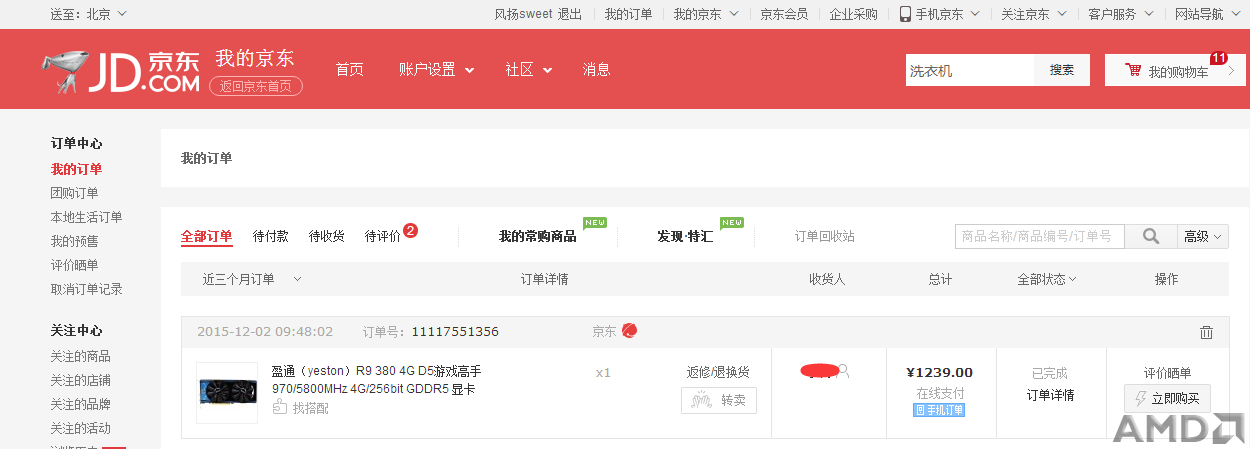Click the magnifier search icon in order search

click(x=1151, y=236)
